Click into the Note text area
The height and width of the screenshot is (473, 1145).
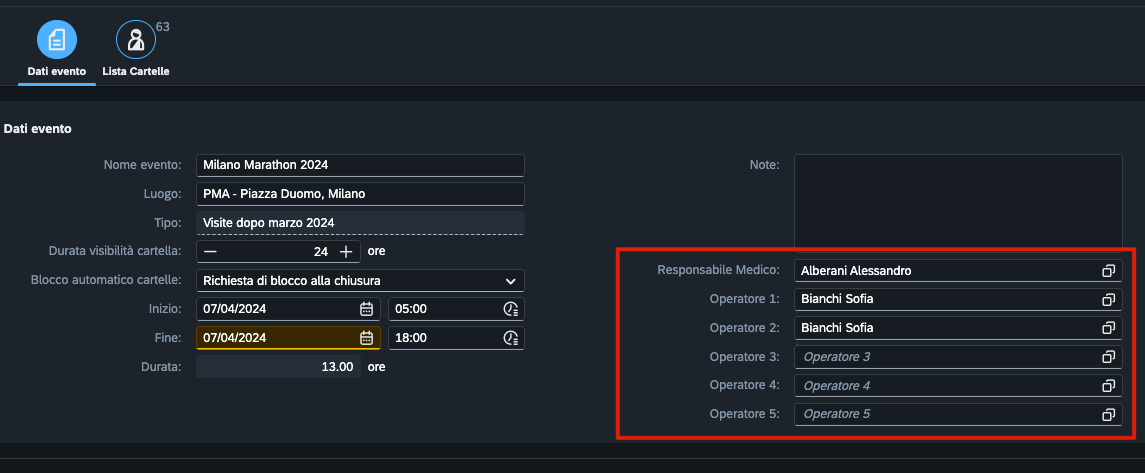[958, 201]
